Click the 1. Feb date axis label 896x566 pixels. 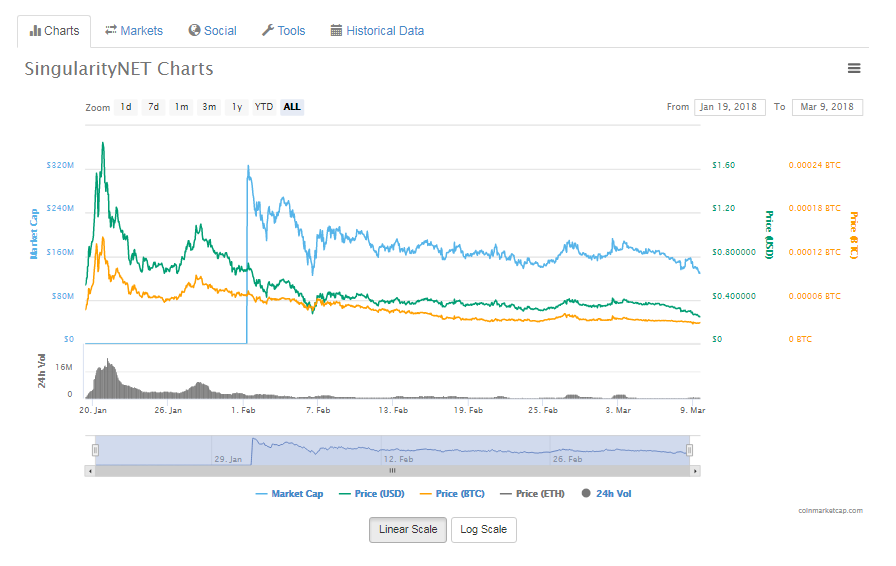point(243,410)
